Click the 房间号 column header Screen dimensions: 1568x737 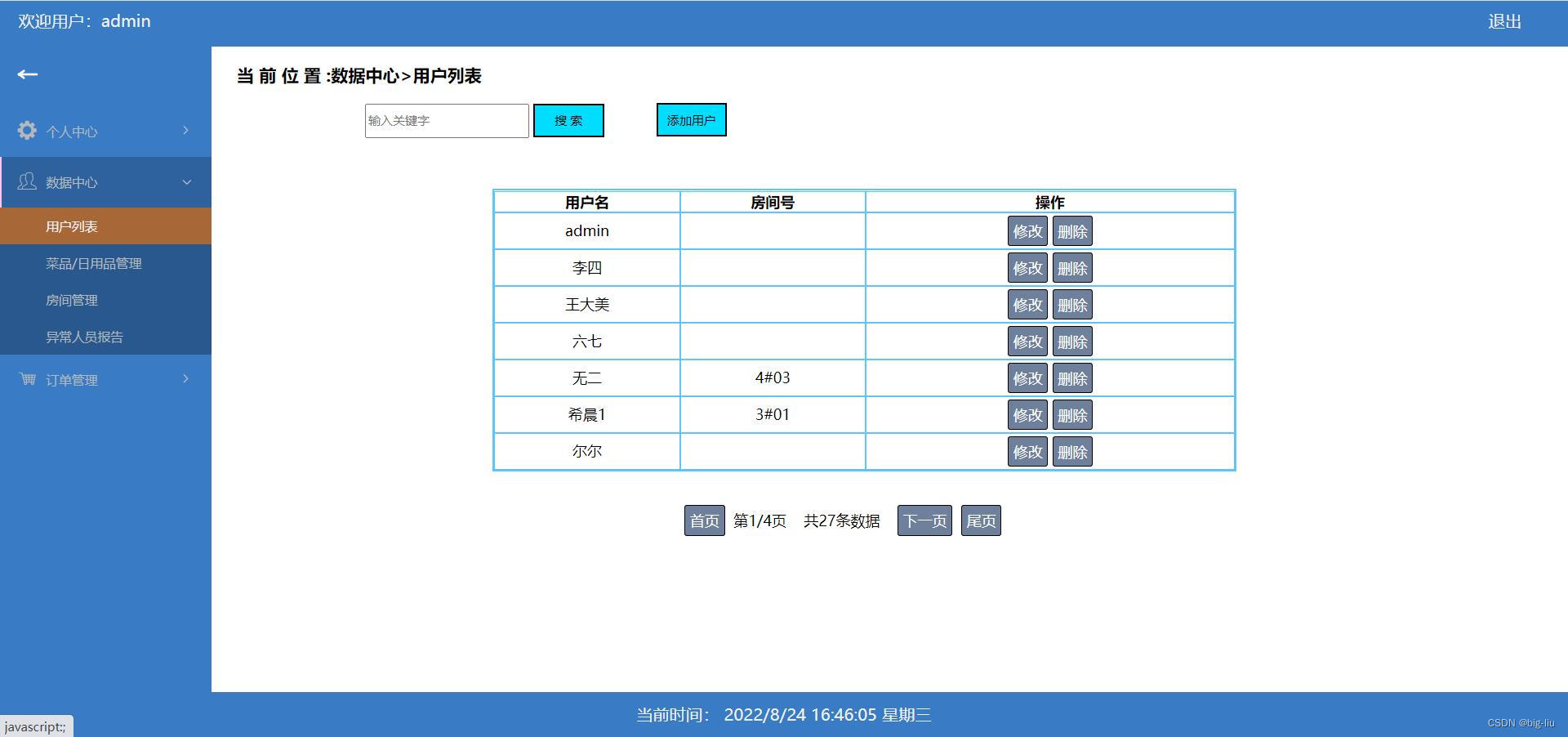773,202
